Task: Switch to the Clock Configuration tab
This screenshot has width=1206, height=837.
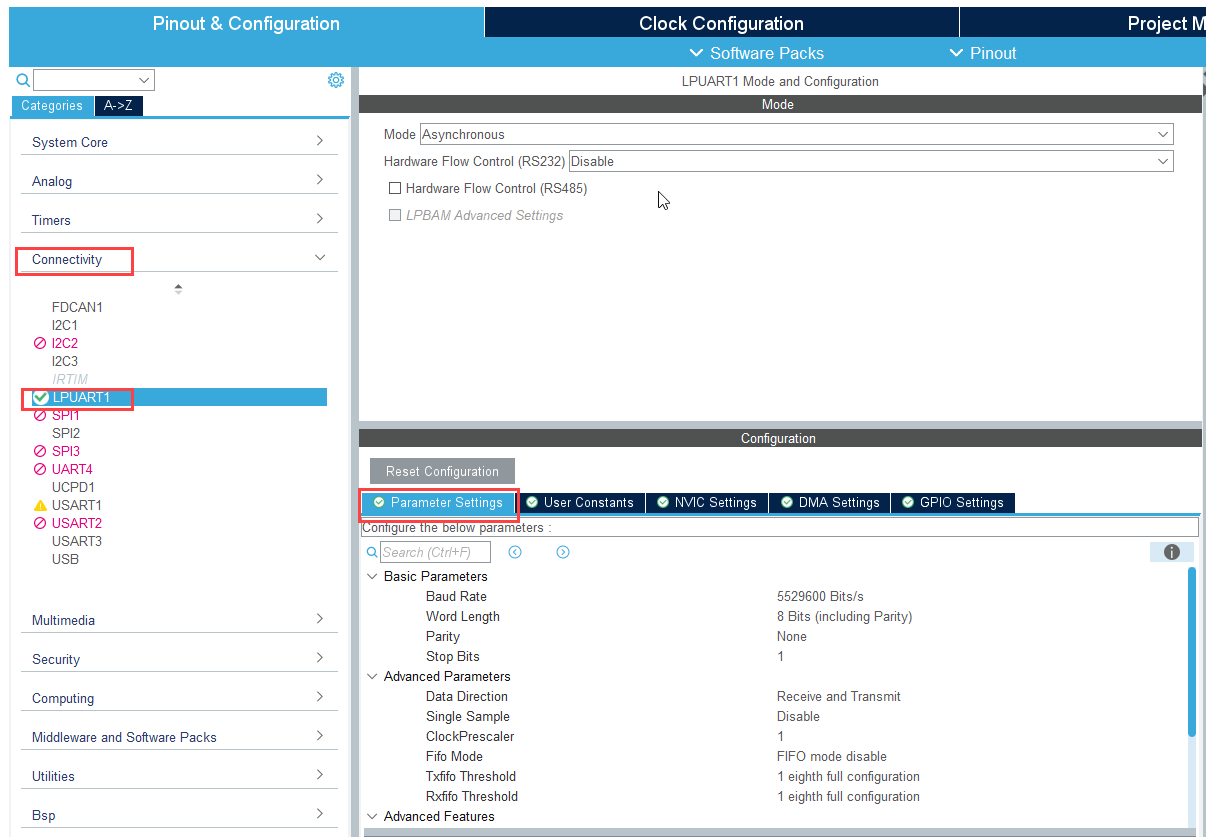Action: [x=721, y=23]
